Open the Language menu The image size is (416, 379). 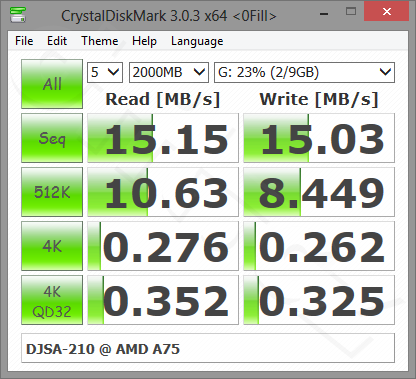(x=197, y=41)
